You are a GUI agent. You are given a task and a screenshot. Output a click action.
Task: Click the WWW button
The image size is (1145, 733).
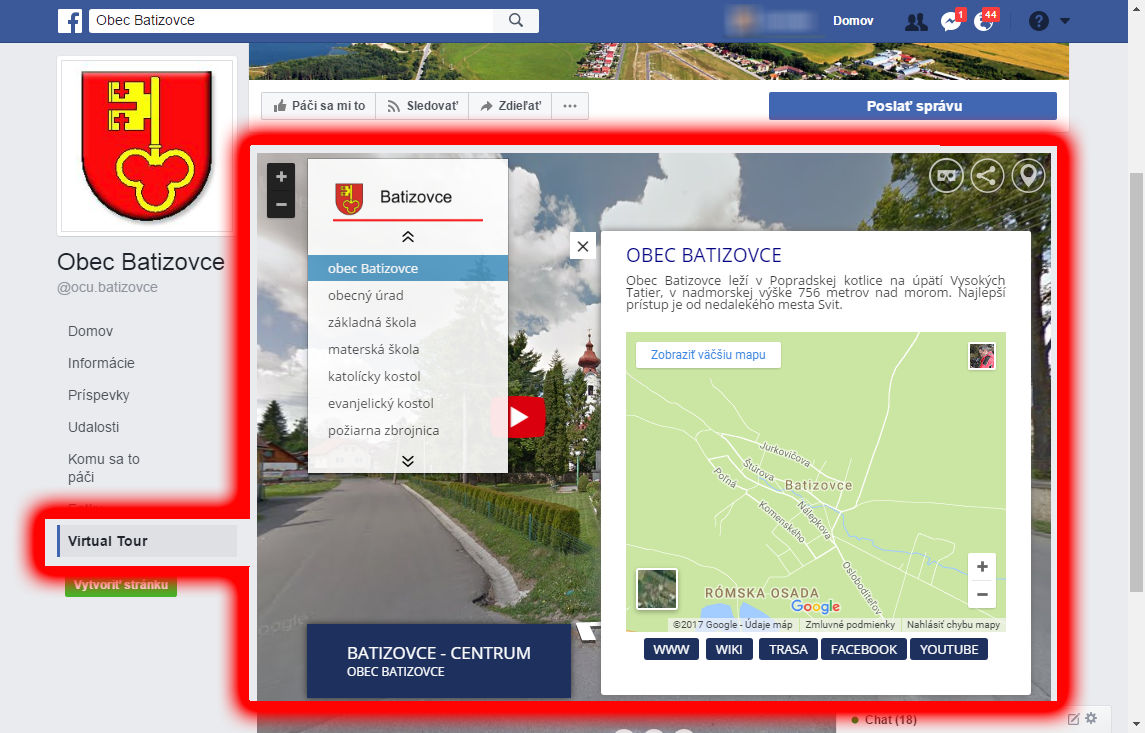tap(671, 649)
